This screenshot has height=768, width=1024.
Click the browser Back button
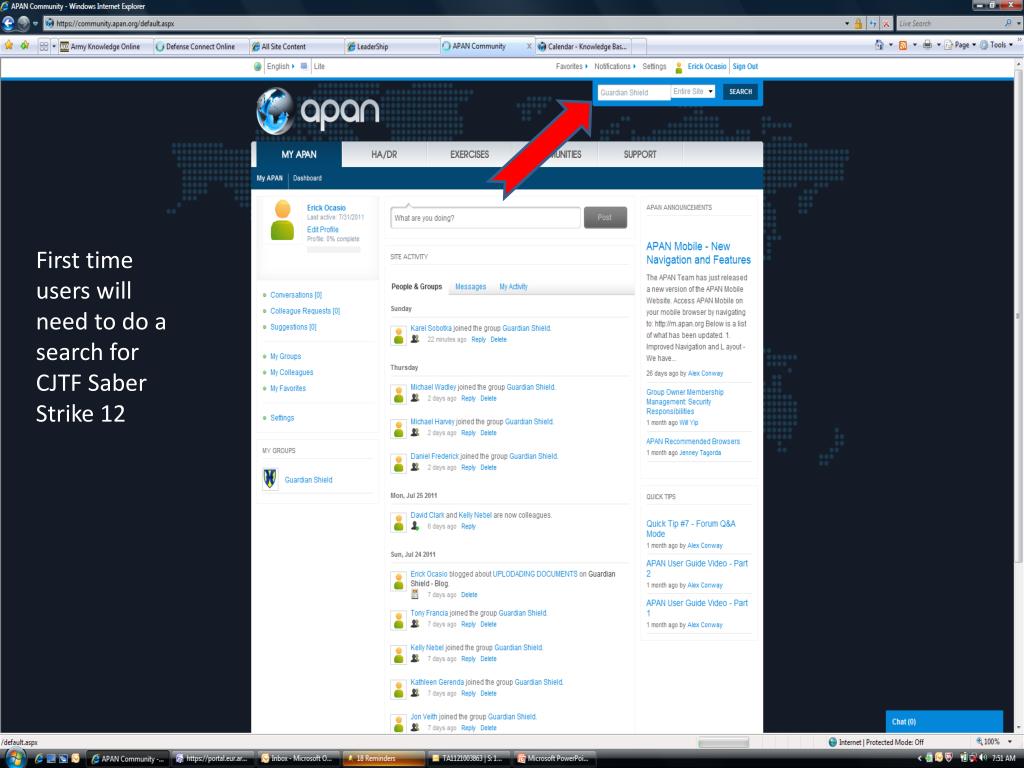pos(8,24)
